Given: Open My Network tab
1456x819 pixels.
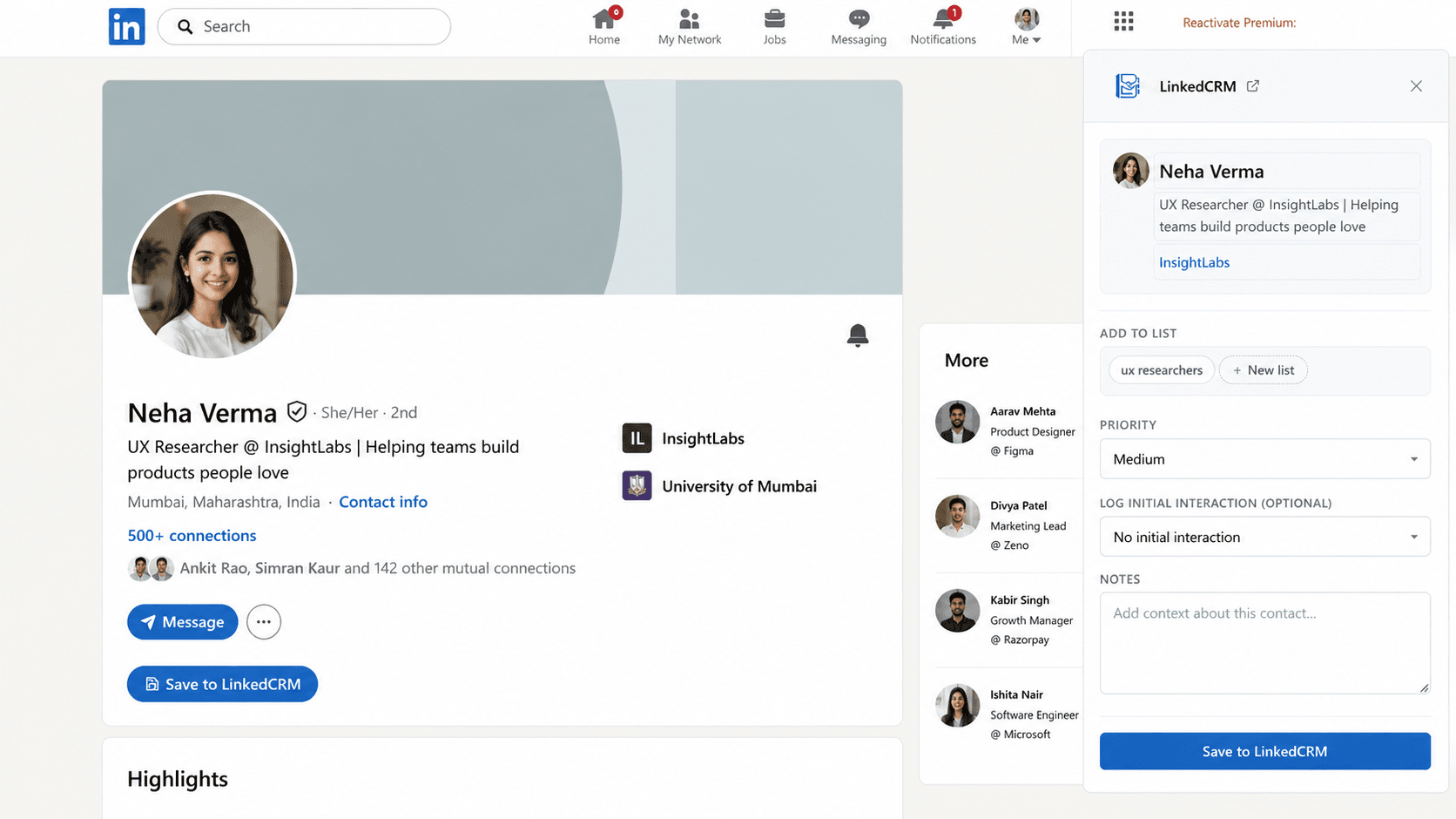Looking at the screenshot, I should 690,27.
